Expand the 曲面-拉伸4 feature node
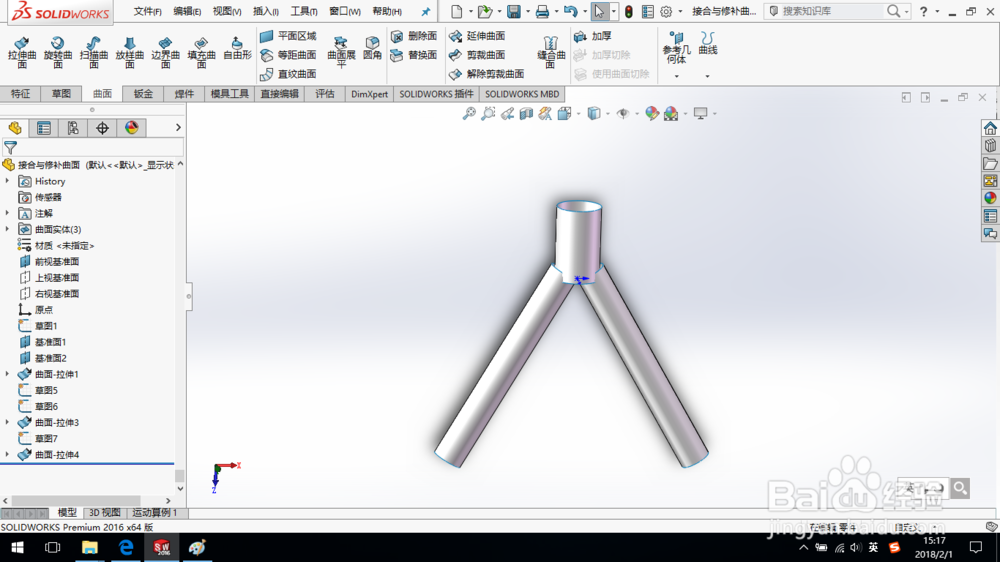This screenshot has width=1000, height=562. 8,454
